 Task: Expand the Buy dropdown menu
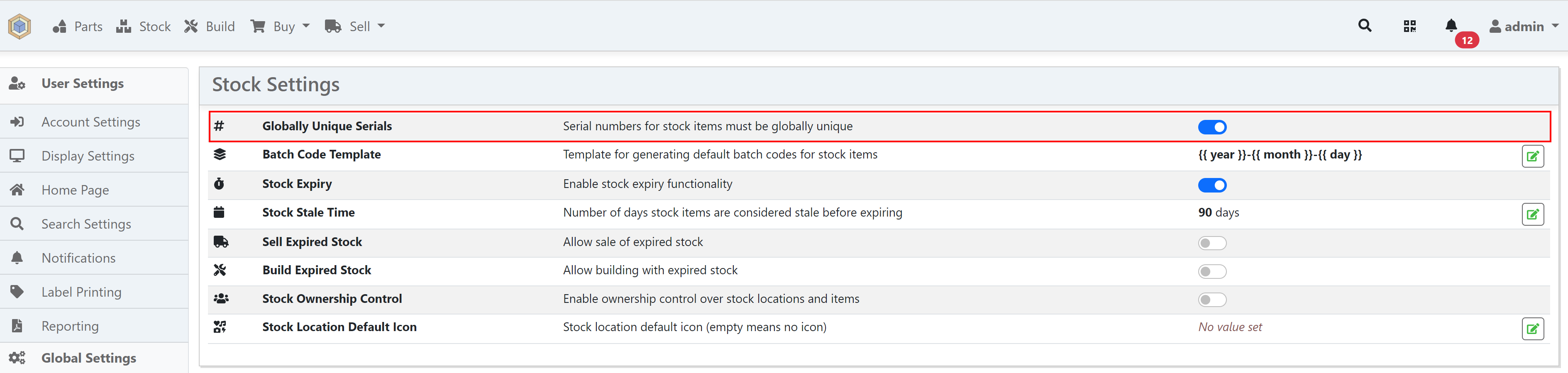point(281,26)
